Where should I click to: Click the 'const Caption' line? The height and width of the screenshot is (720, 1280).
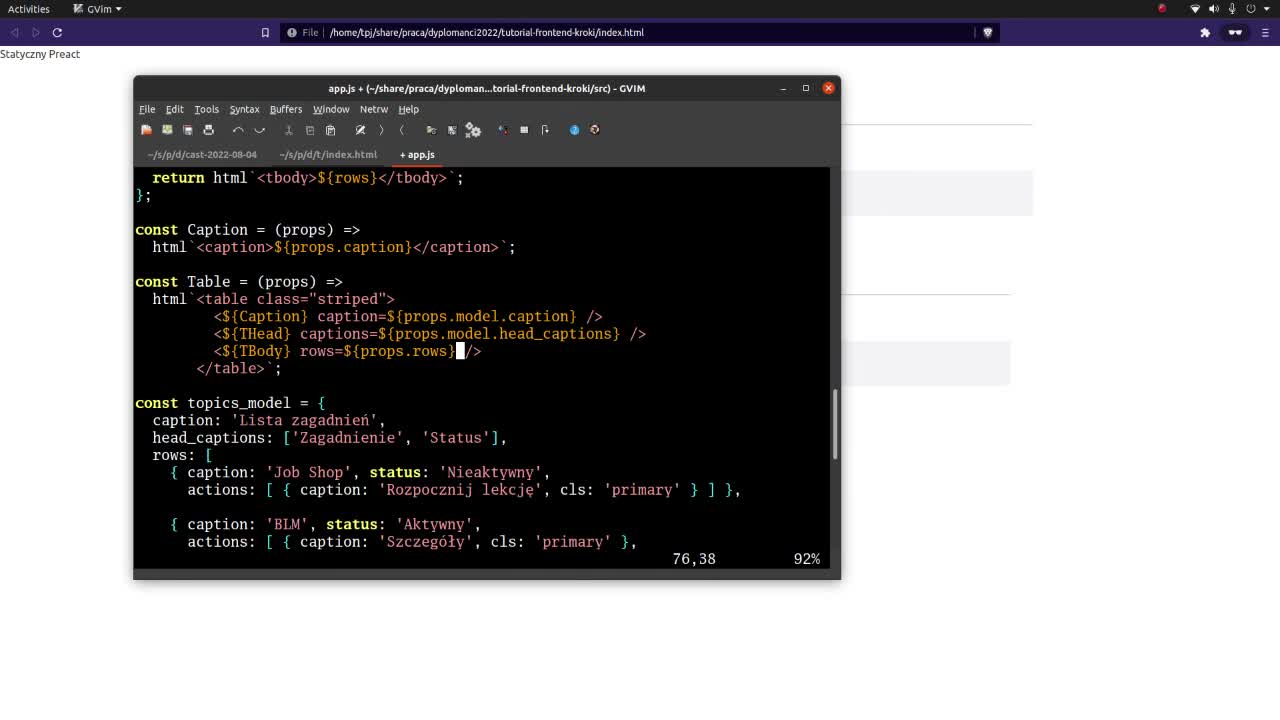[x=248, y=230]
